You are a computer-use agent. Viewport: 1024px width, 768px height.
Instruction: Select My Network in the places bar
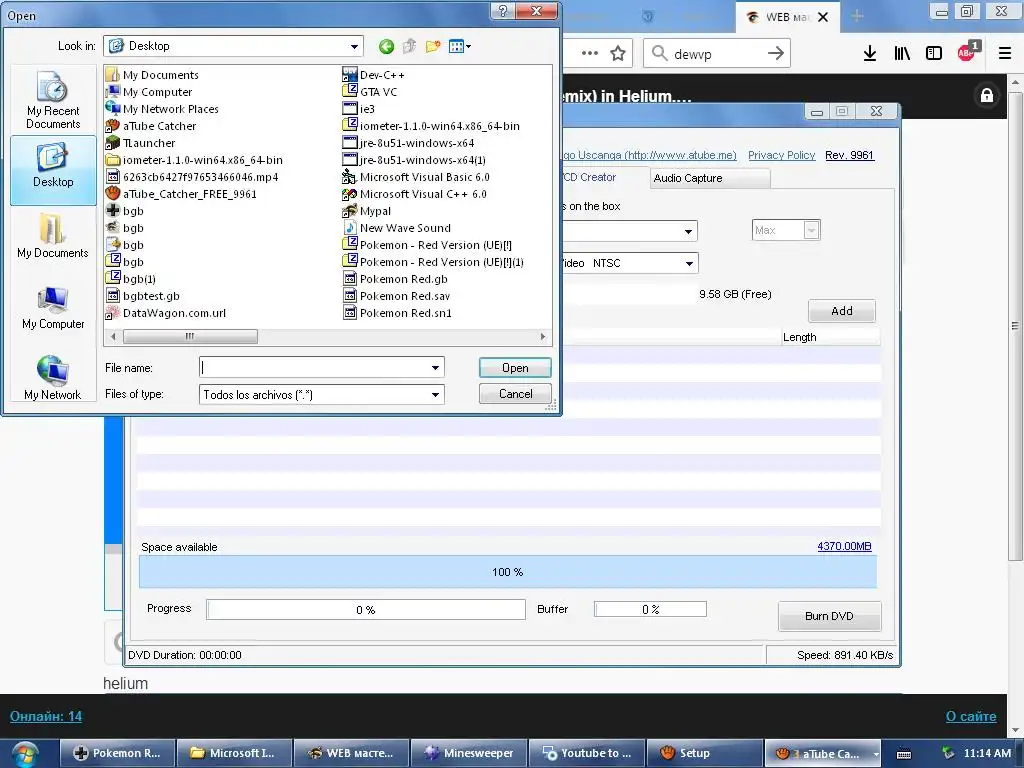[53, 377]
